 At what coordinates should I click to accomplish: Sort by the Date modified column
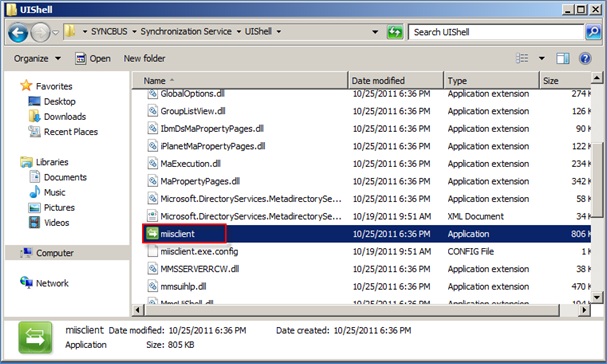(396, 81)
